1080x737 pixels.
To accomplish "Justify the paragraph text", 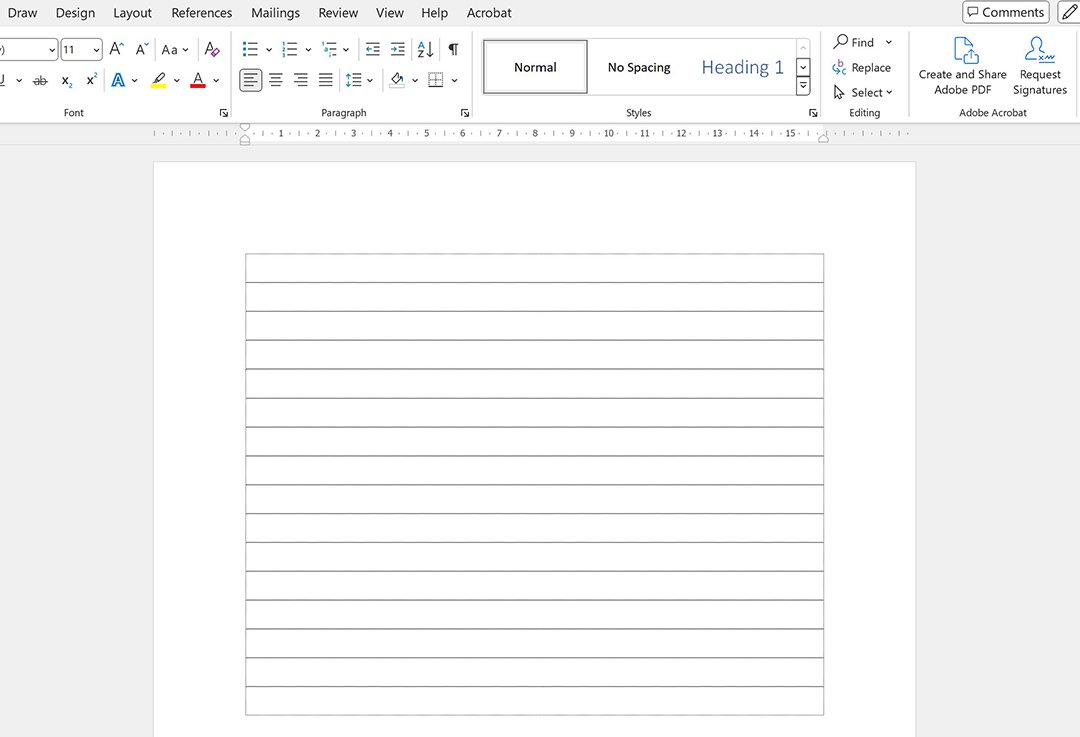I will tap(326, 80).
